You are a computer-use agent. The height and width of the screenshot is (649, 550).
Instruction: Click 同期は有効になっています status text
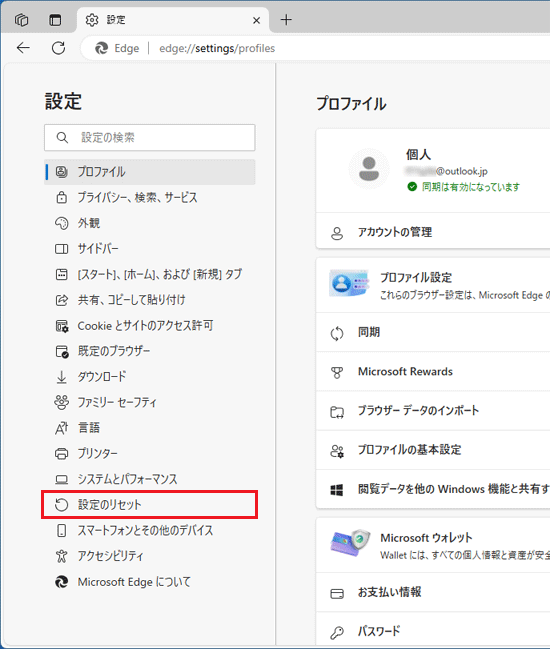pyautogui.click(x=471, y=187)
